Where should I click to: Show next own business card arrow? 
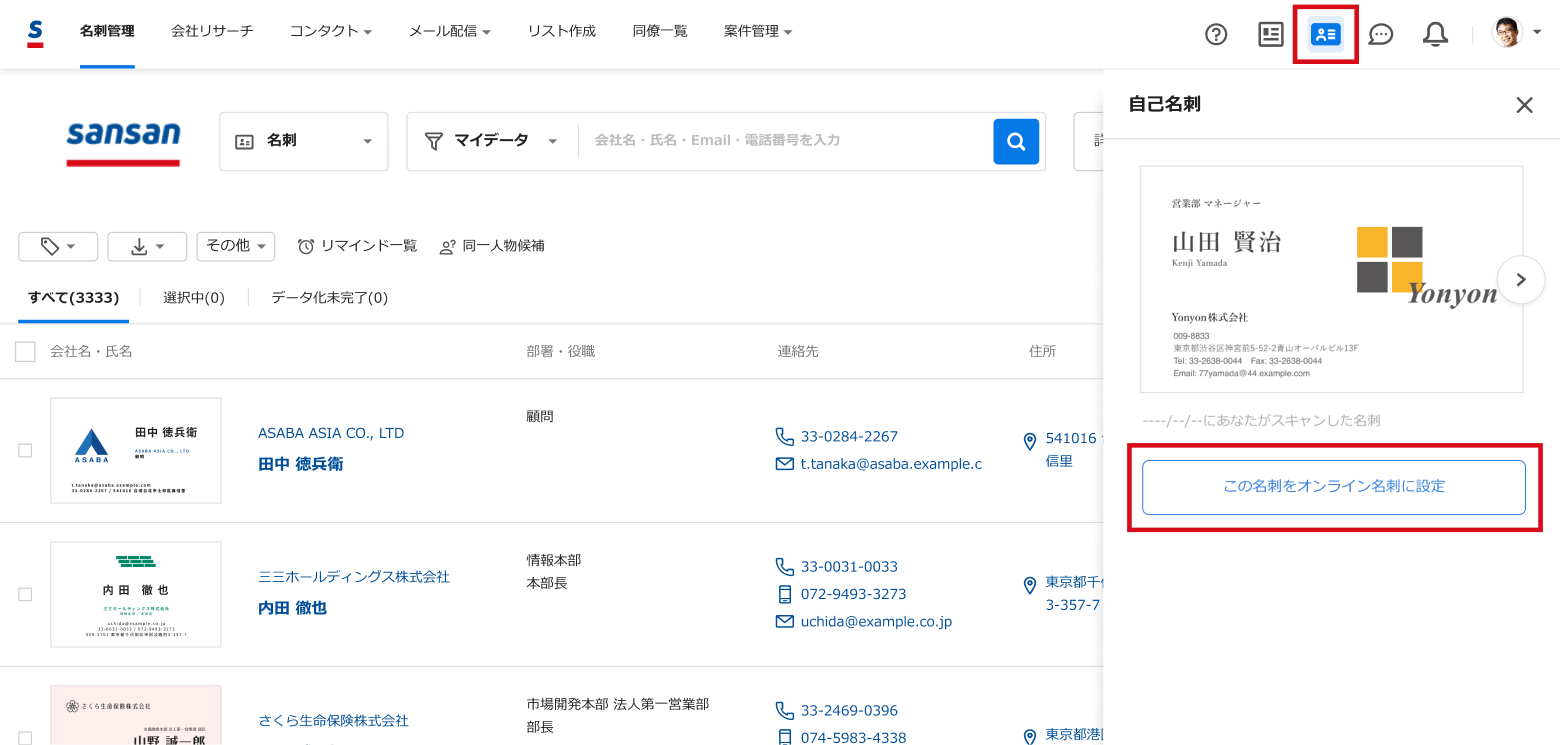[1521, 280]
